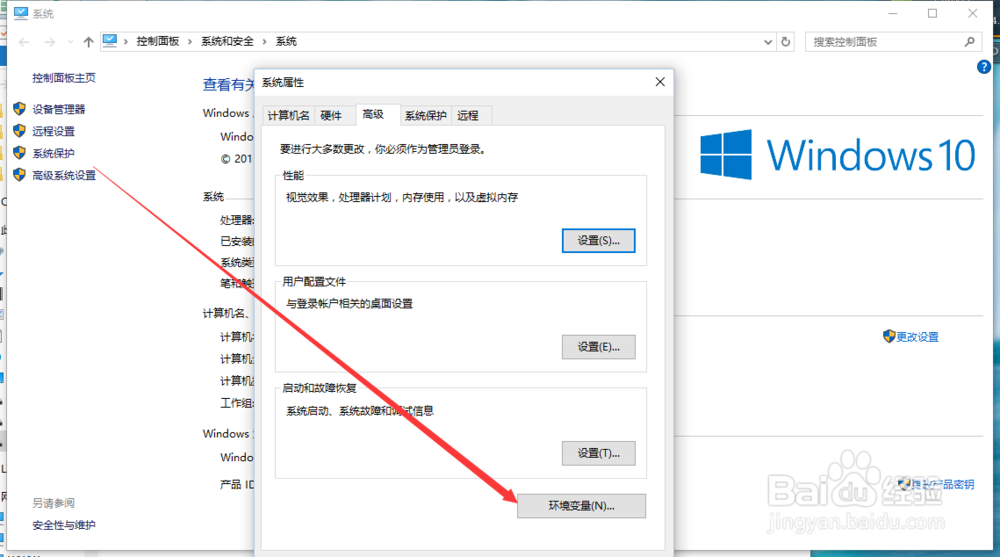Viewport: 1000px width, 557px height.
Task: Click the 用户配置文件 section heading text
Action: coord(314,281)
